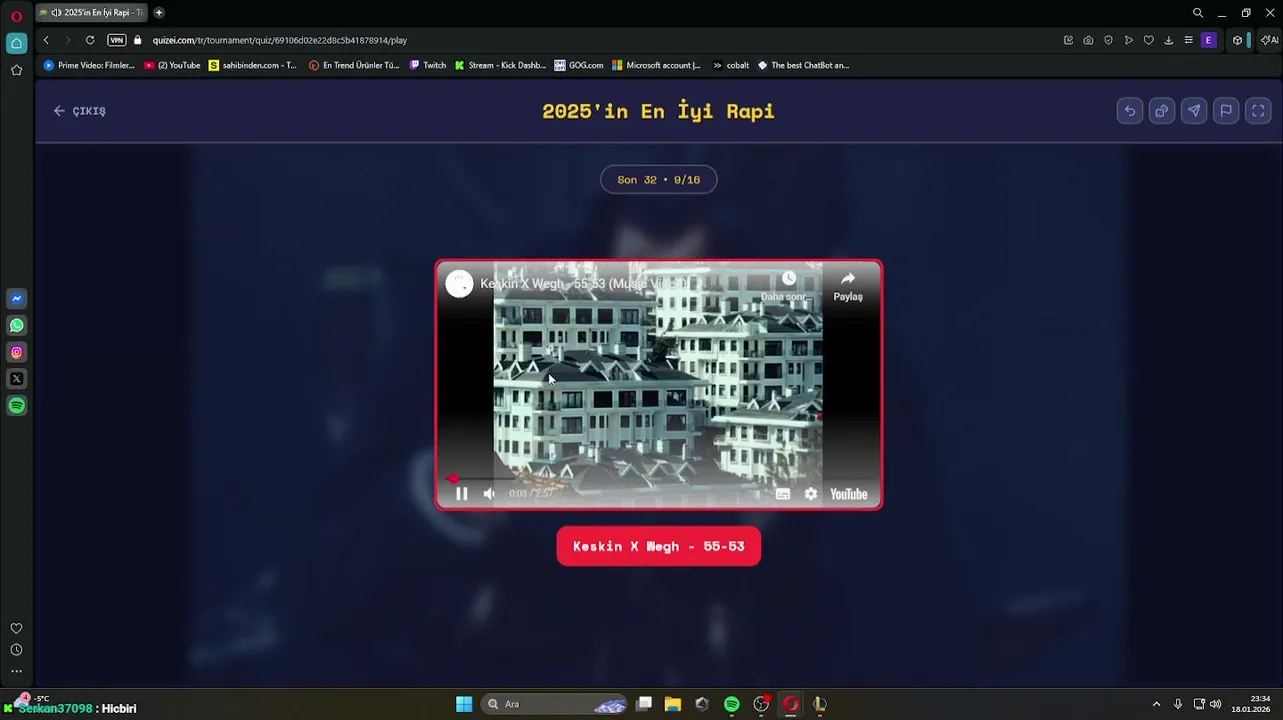The height and width of the screenshot is (720, 1283).
Task: Open the edit page icon in address bar
Action: click(1068, 40)
